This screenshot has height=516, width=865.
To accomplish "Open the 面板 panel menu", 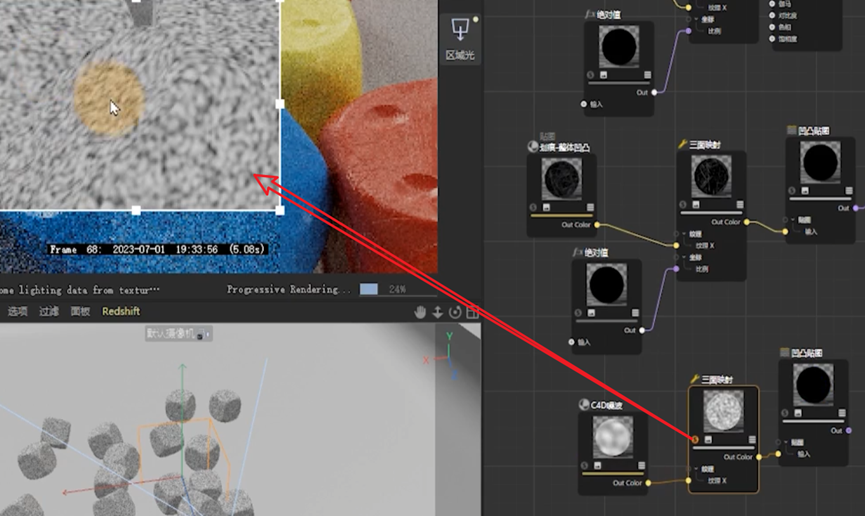I will [x=80, y=312].
